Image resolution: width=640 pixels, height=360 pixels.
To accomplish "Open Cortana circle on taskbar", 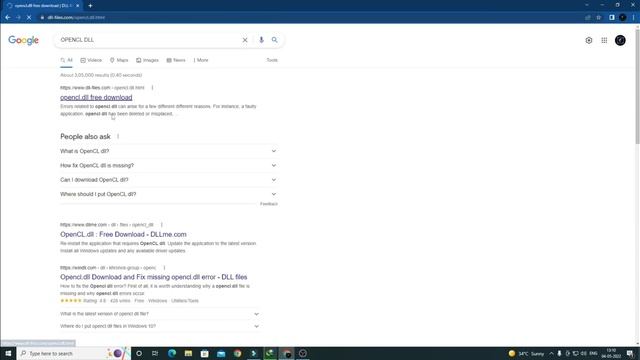I will 139,353.
